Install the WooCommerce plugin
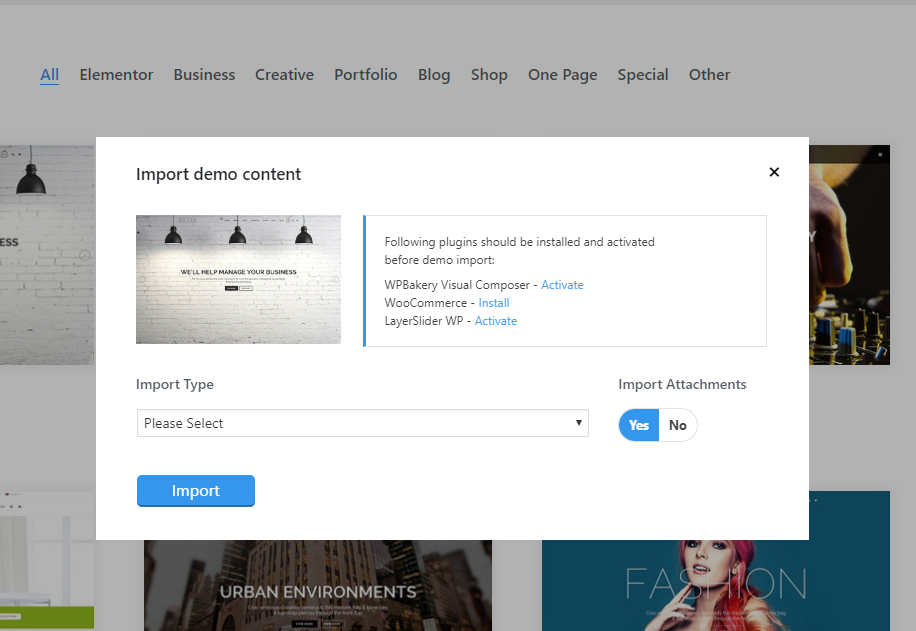916x631 pixels. coord(494,303)
